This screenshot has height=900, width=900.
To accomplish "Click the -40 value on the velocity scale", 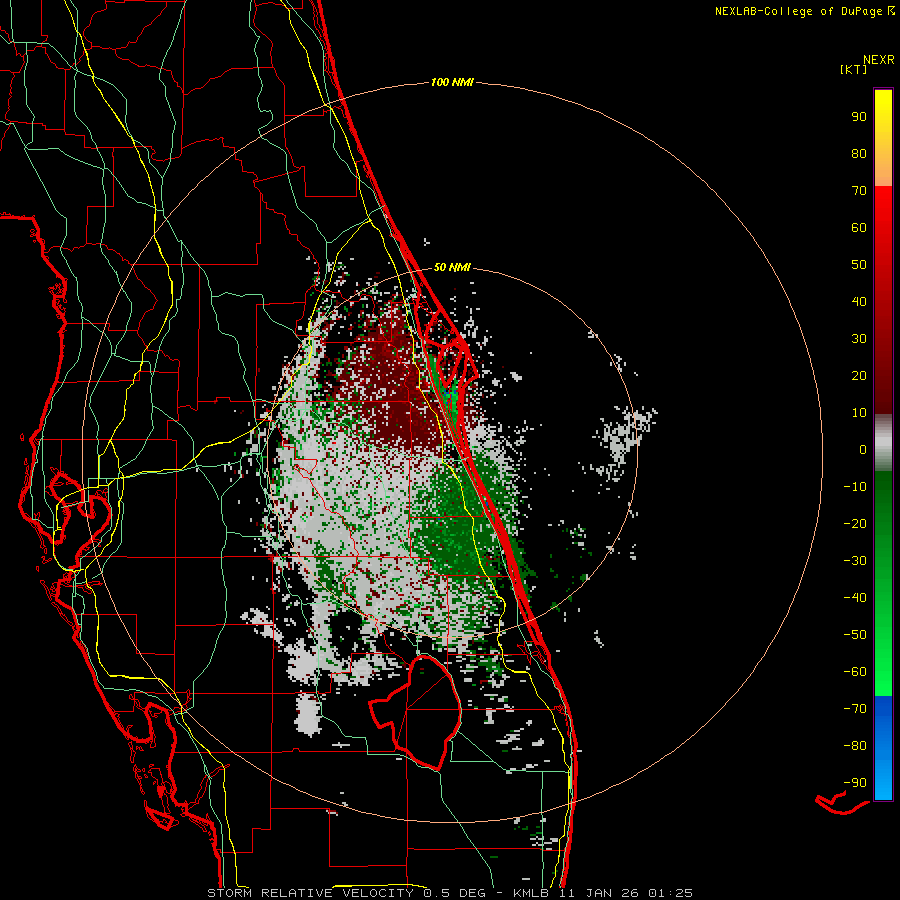I will click(855, 598).
